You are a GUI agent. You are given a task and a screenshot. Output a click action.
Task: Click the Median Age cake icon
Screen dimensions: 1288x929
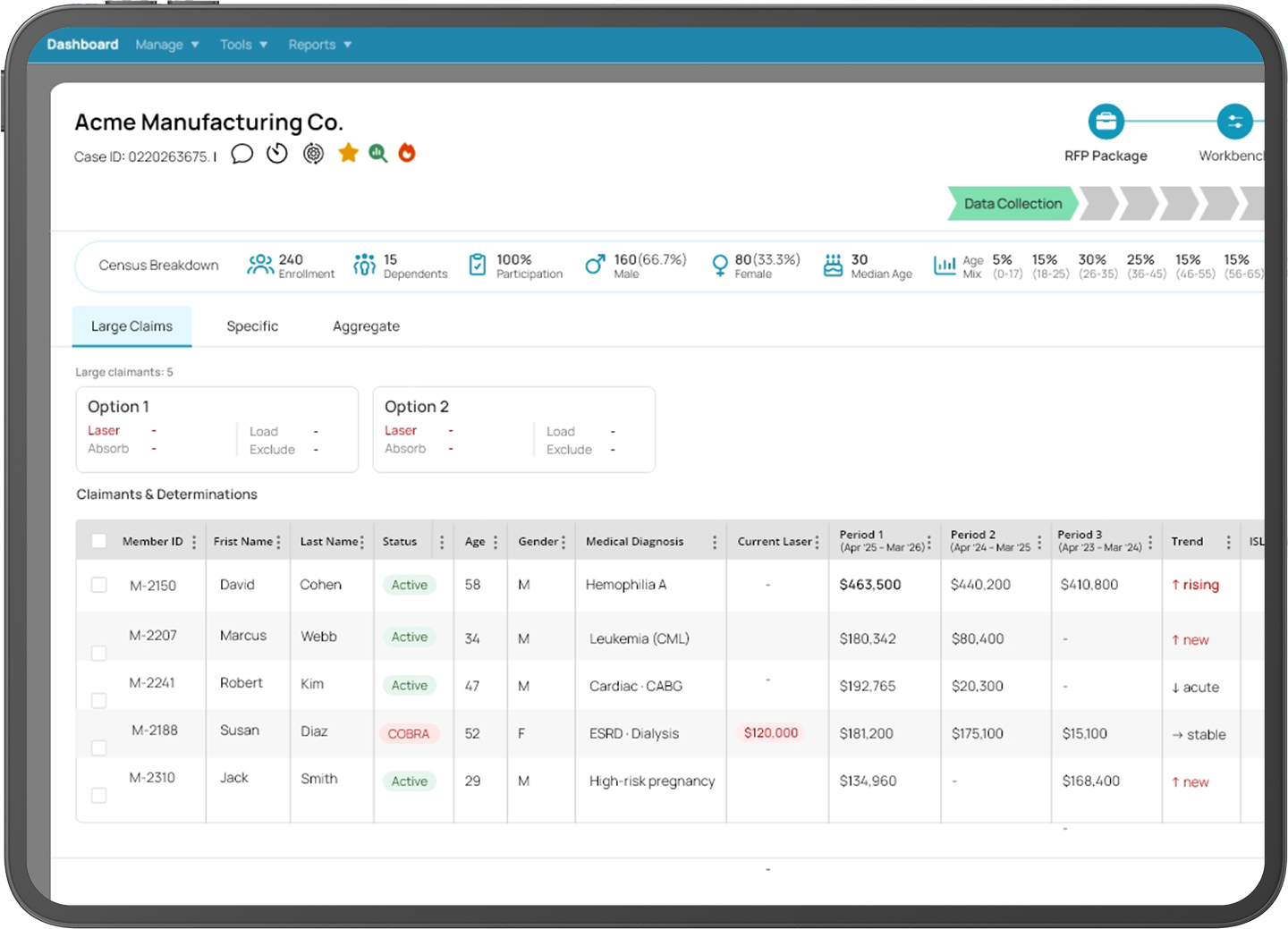coord(833,265)
